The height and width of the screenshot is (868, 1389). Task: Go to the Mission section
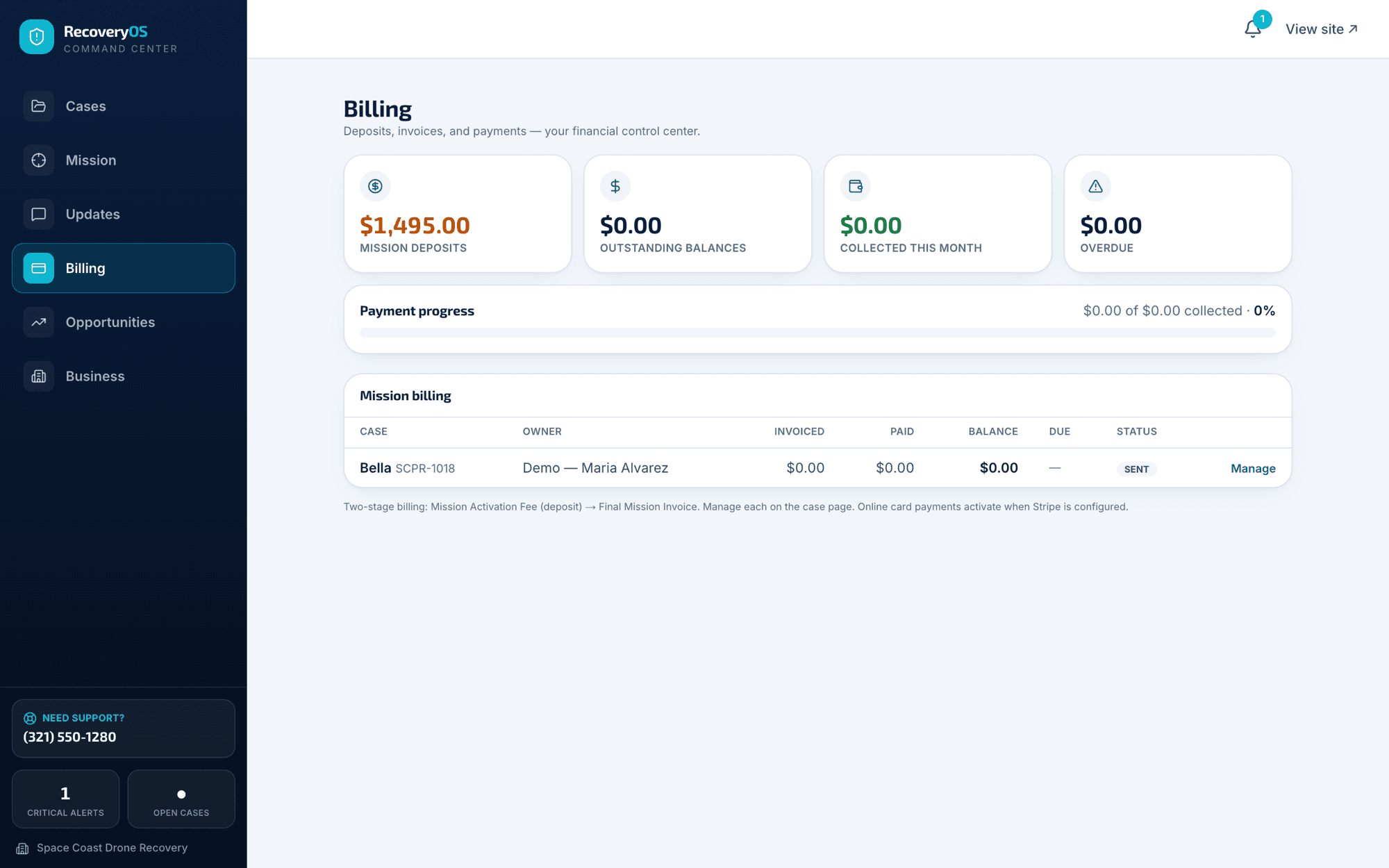[x=124, y=160]
